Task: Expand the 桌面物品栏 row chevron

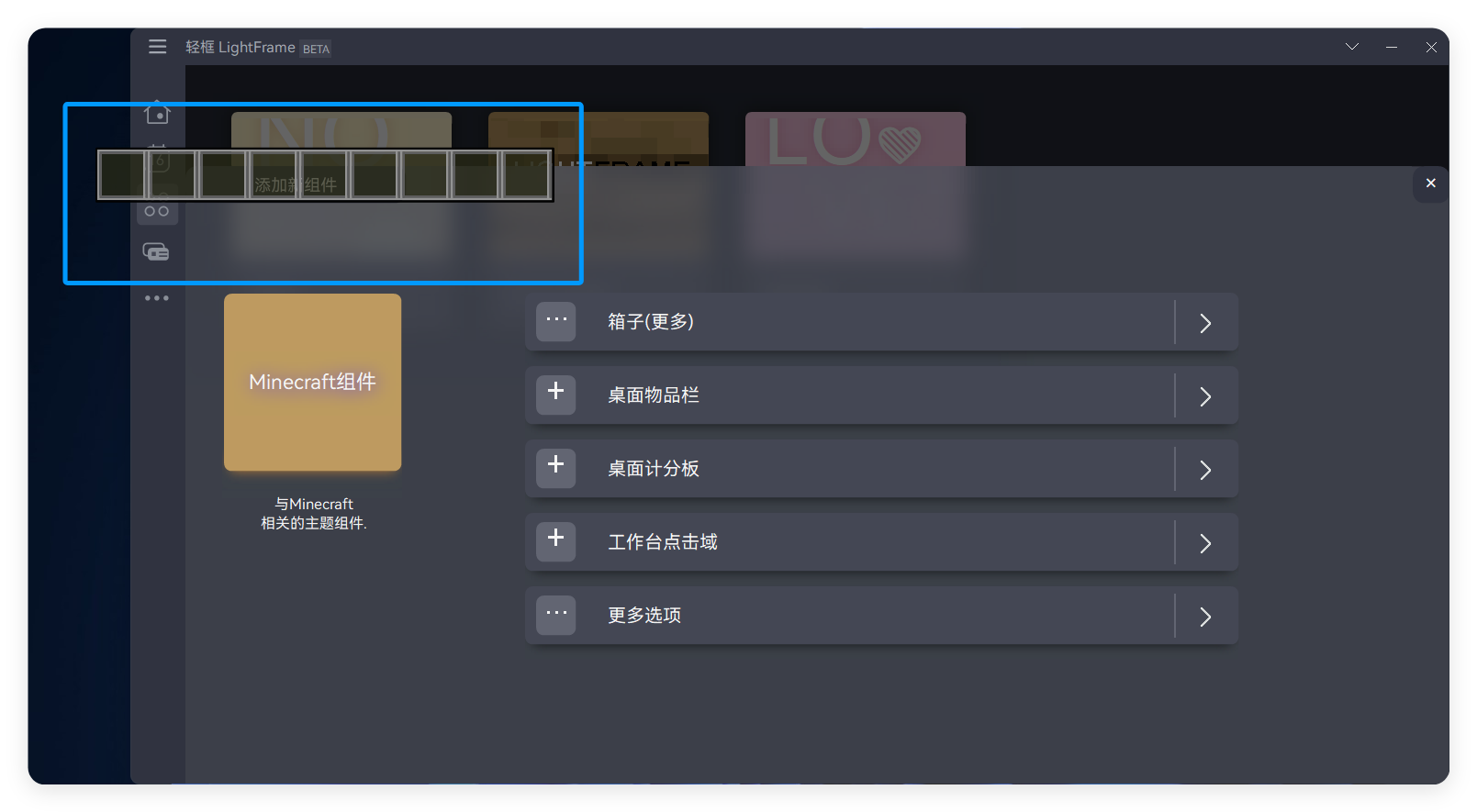Action: point(1205,396)
